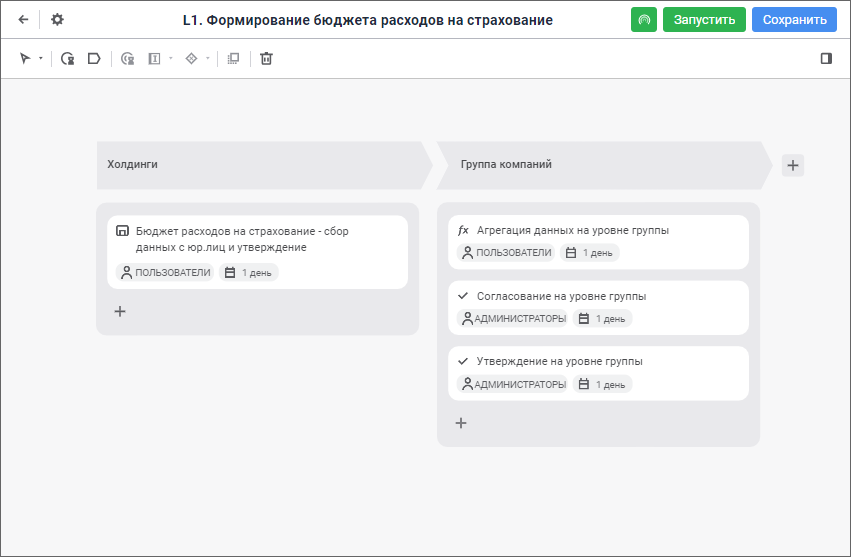Image resolution: width=851 pixels, height=557 pixels.
Task: Click the input-field block toolbar icon
Action: coord(155,59)
